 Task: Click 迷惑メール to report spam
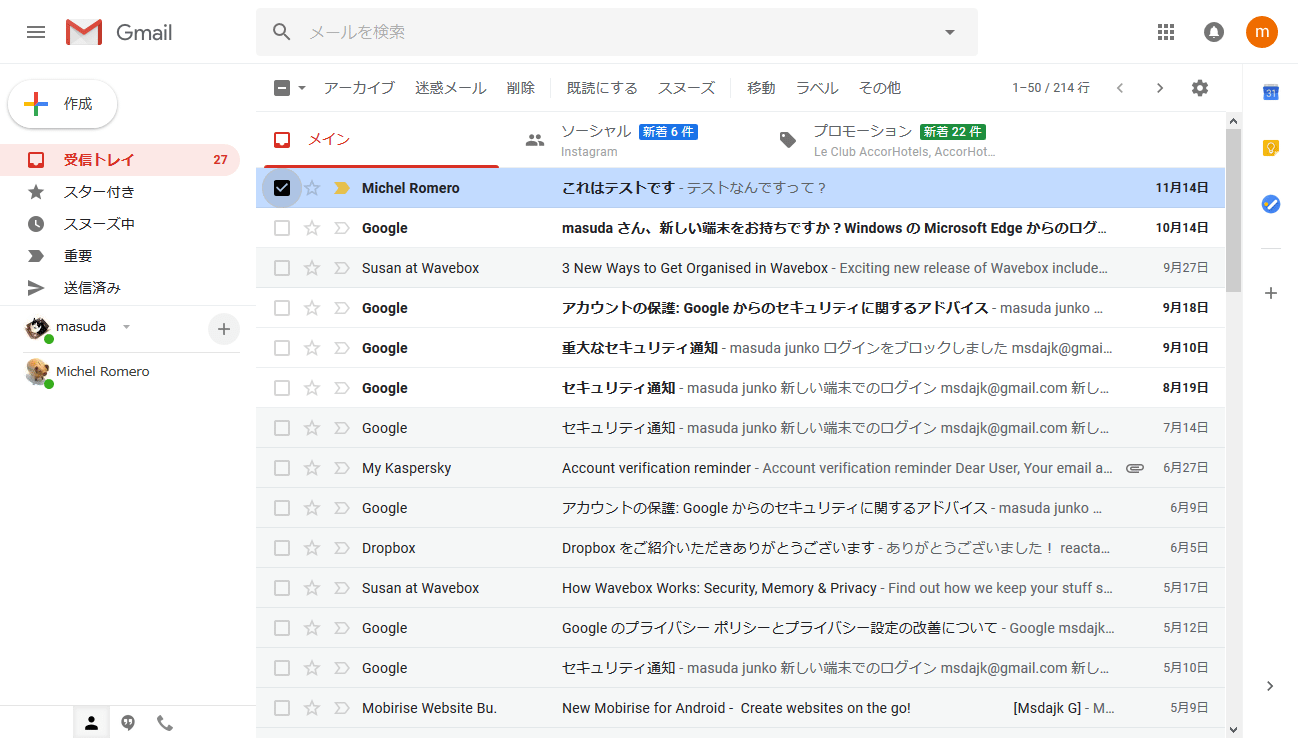(451, 88)
